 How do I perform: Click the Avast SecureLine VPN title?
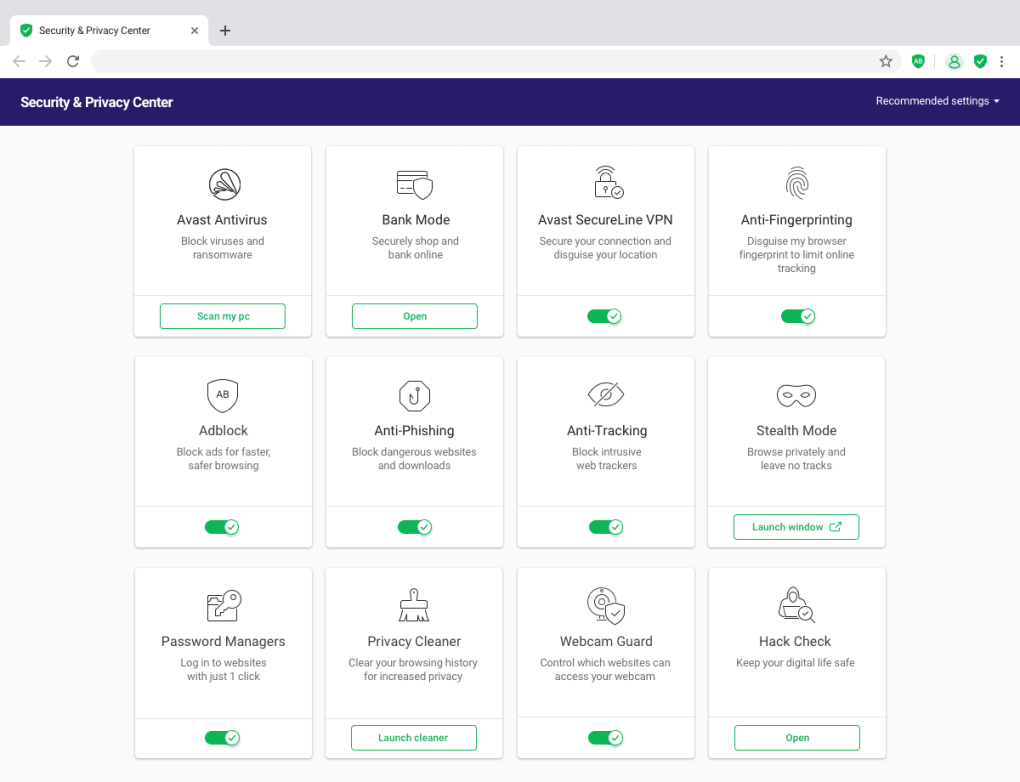[x=605, y=220]
